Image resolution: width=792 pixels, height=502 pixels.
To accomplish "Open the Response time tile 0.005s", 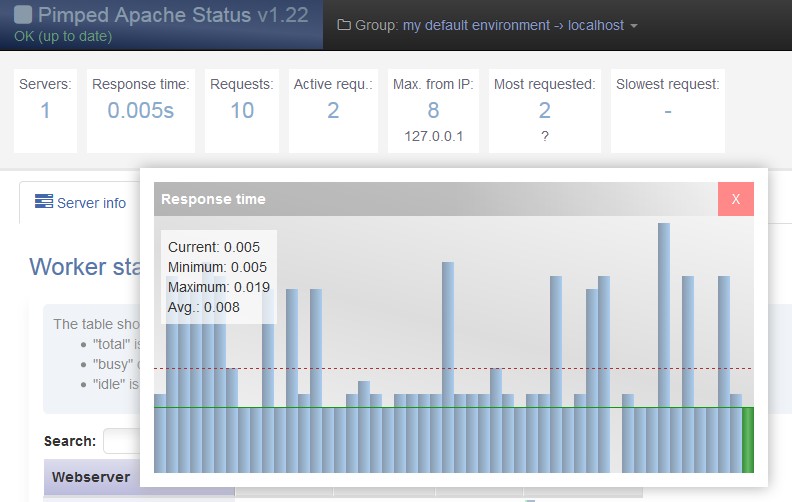I will pos(140,111).
